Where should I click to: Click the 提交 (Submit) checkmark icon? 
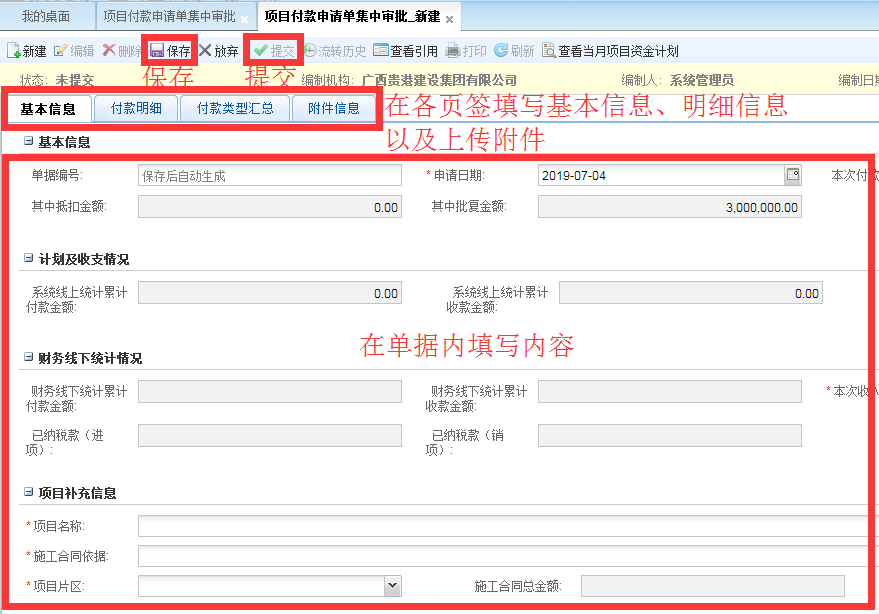(x=260, y=51)
